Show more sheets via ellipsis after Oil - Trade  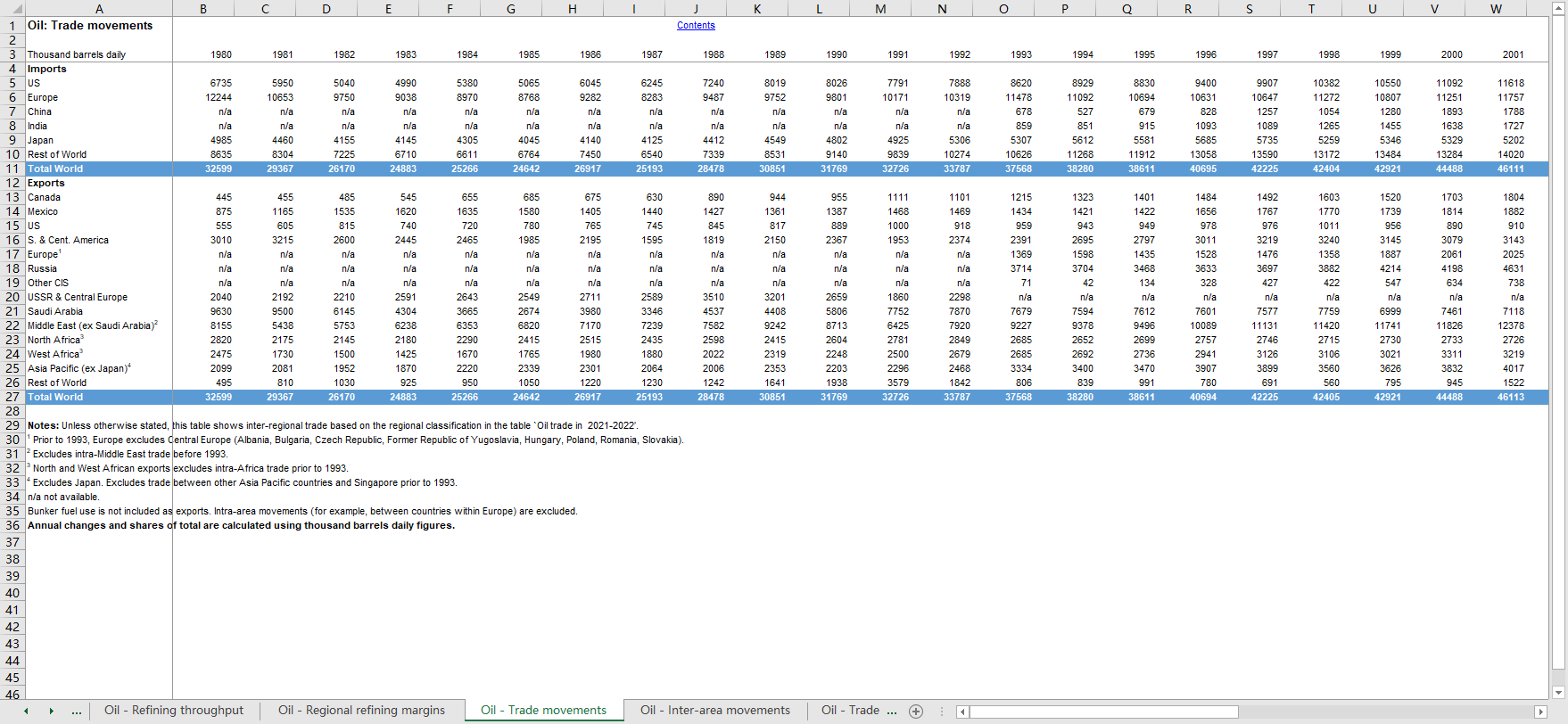(x=892, y=711)
